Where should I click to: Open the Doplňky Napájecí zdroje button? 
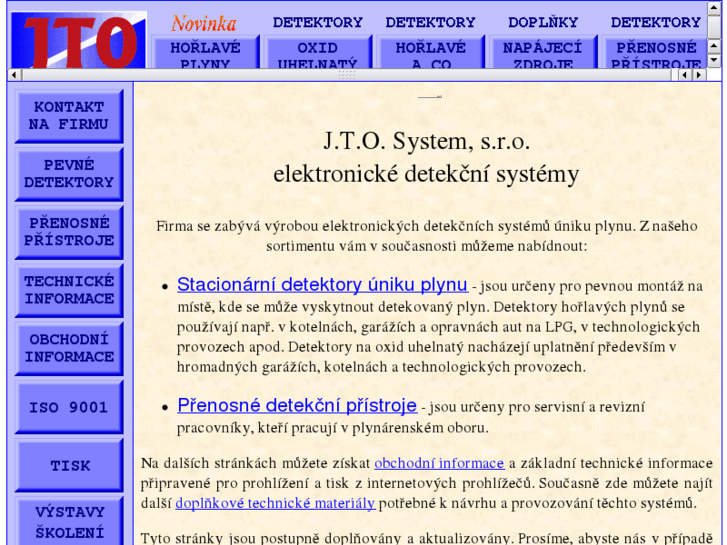543,53
